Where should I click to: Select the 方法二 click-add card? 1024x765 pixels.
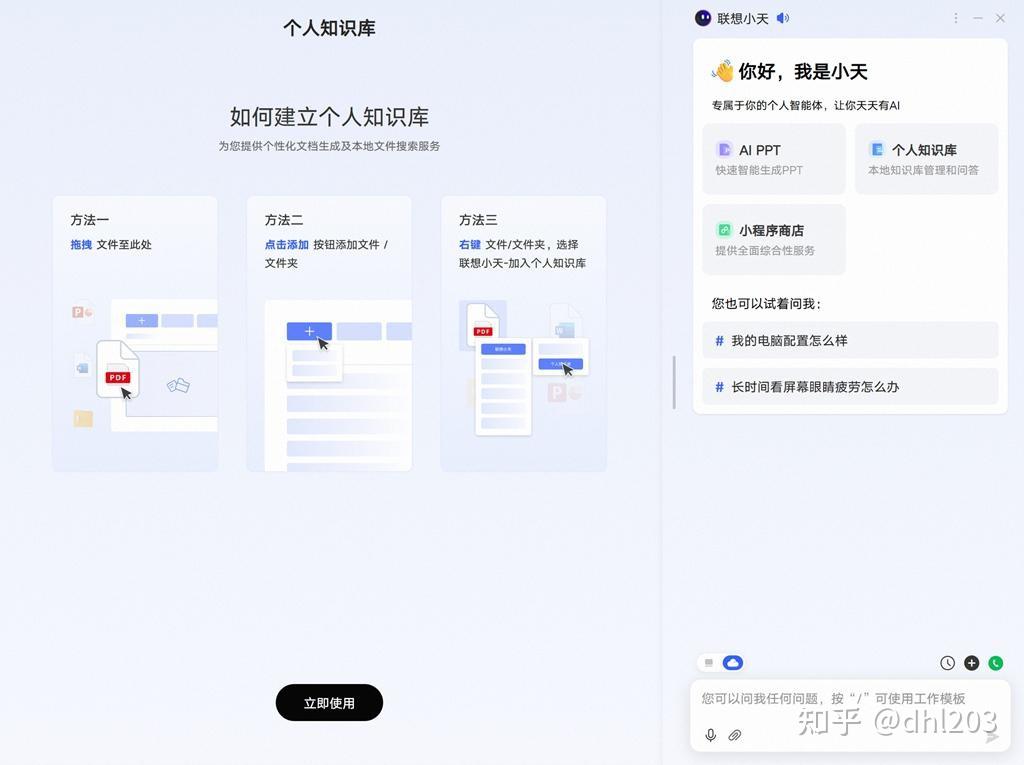click(329, 334)
